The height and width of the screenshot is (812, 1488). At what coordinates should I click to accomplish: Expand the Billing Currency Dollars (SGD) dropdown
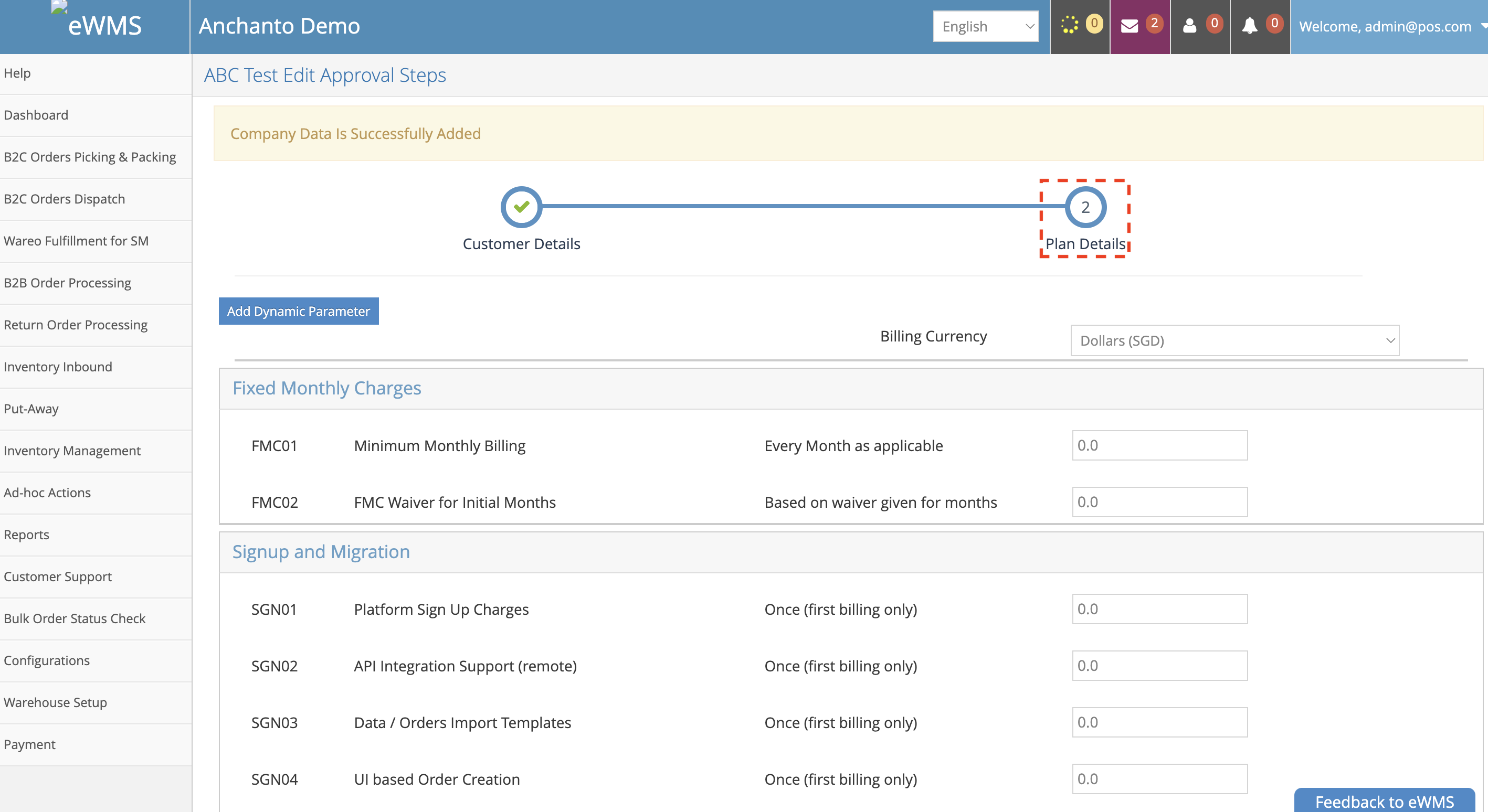pyautogui.click(x=1234, y=340)
